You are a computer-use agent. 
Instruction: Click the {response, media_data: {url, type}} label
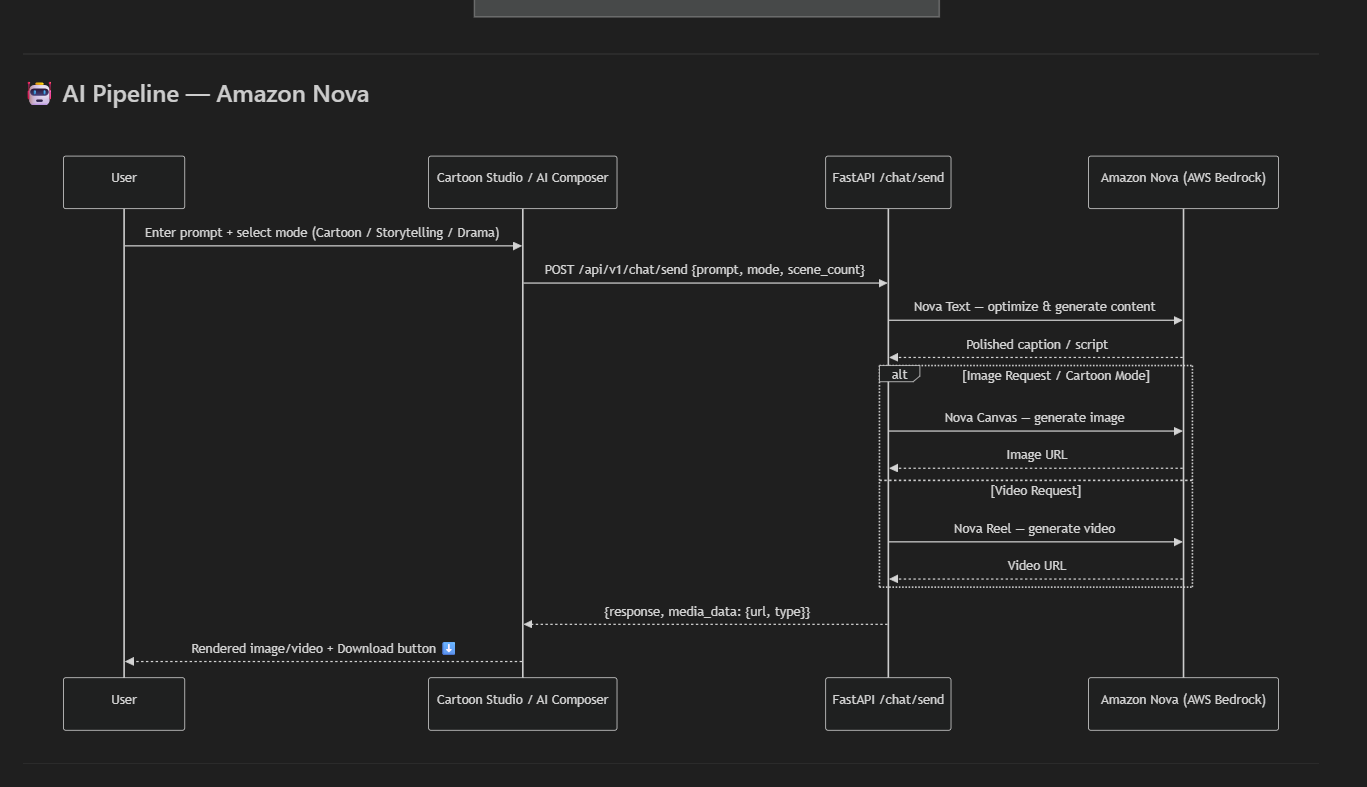point(707,611)
